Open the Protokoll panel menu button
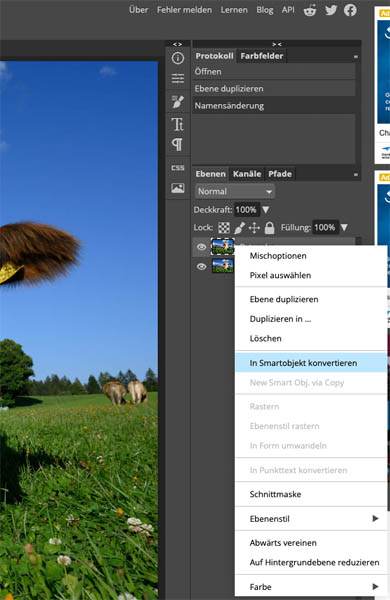The image size is (390, 600). click(x=356, y=56)
